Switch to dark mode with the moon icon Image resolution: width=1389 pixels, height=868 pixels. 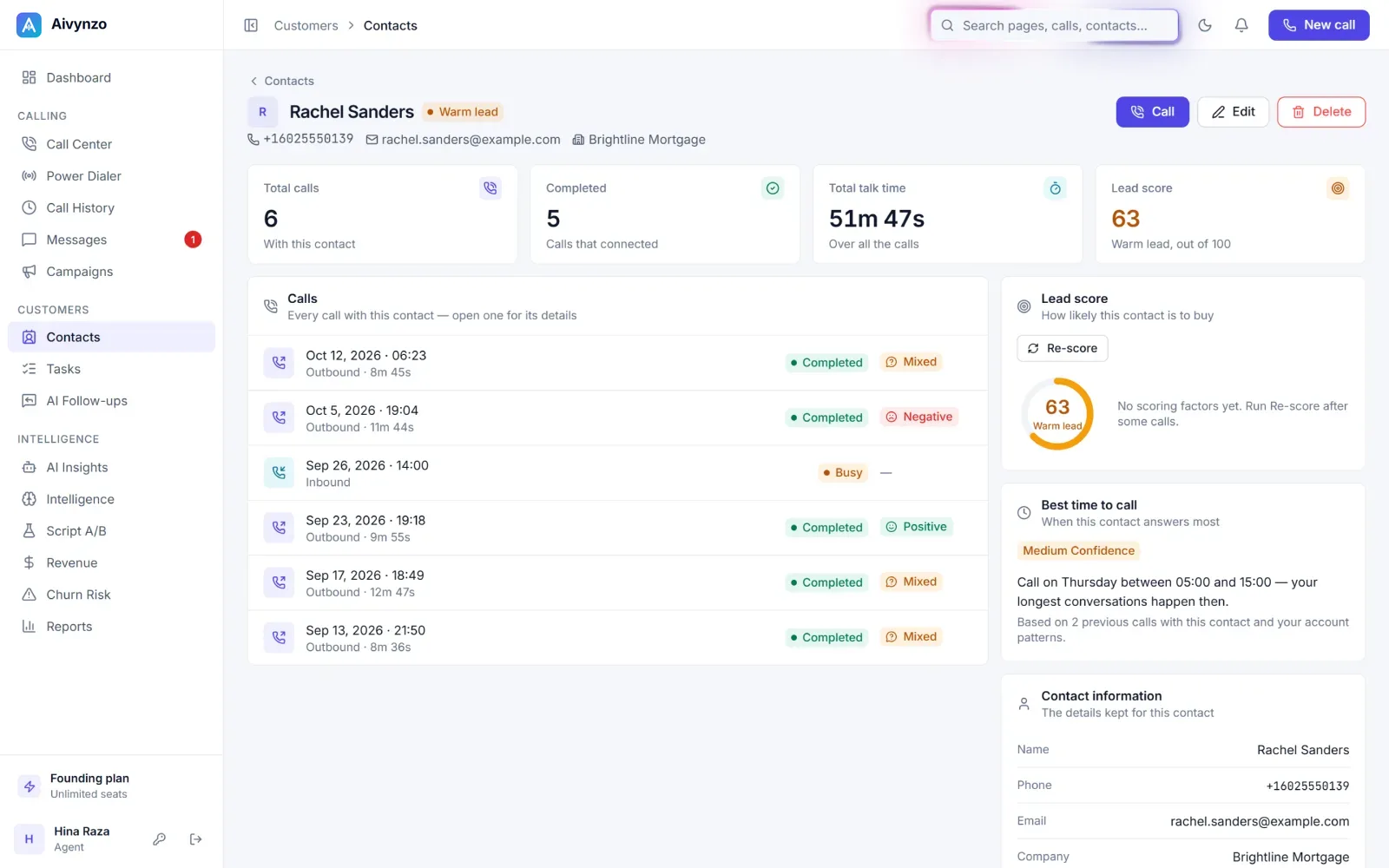pyautogui.click(x=1205, y=25)
